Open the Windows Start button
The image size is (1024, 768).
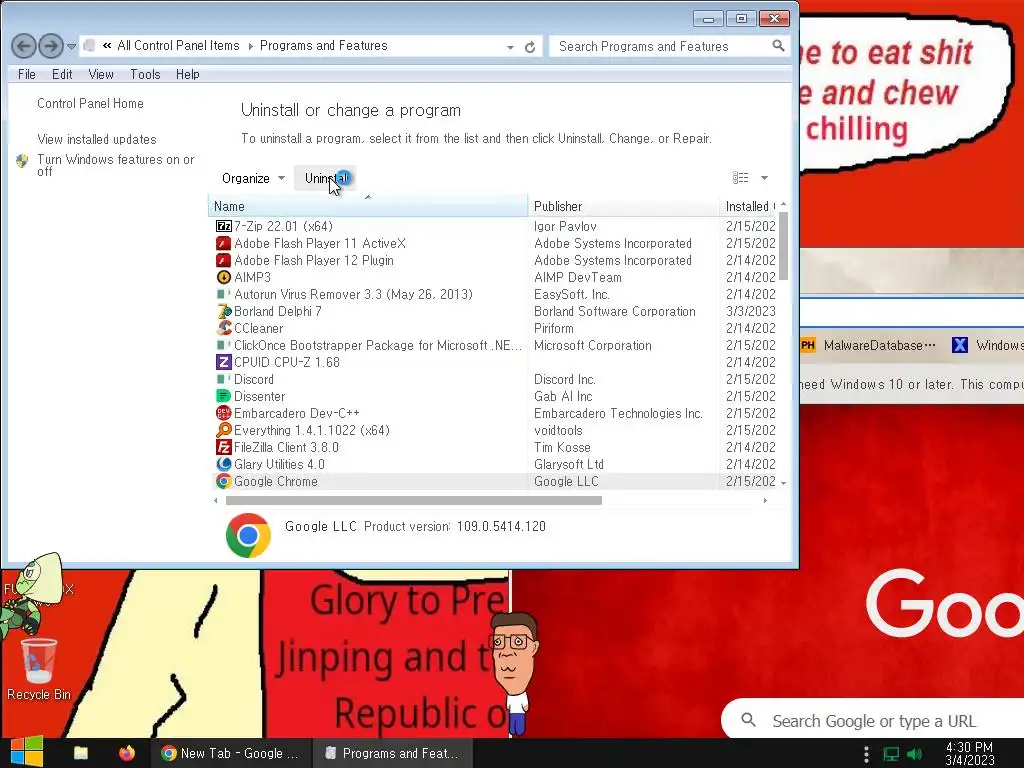click(26, 752)
